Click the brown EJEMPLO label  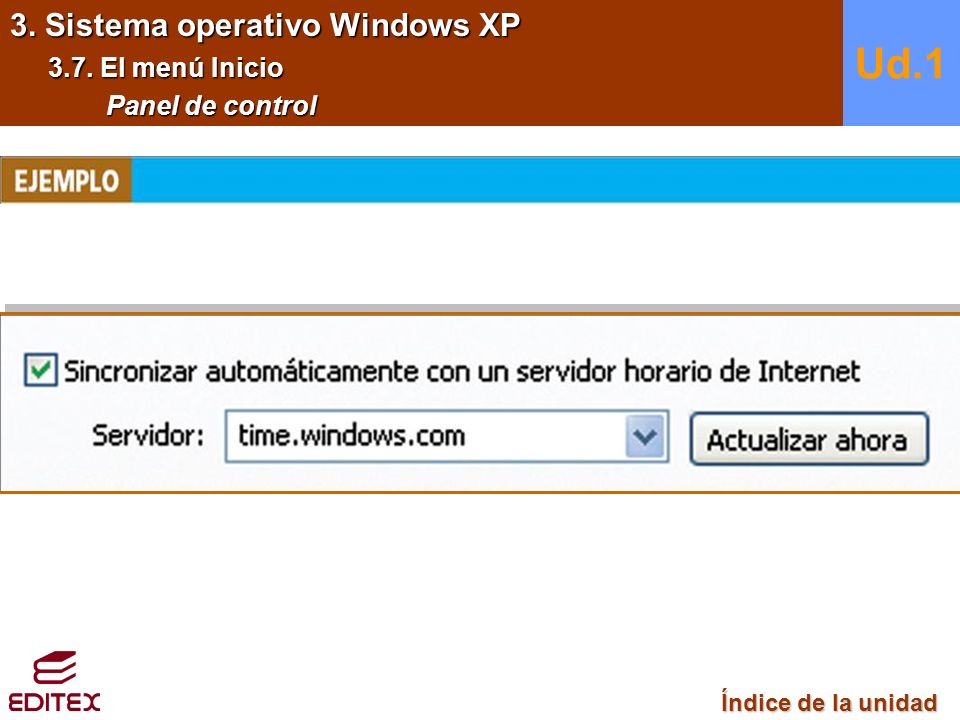(66, 180)
